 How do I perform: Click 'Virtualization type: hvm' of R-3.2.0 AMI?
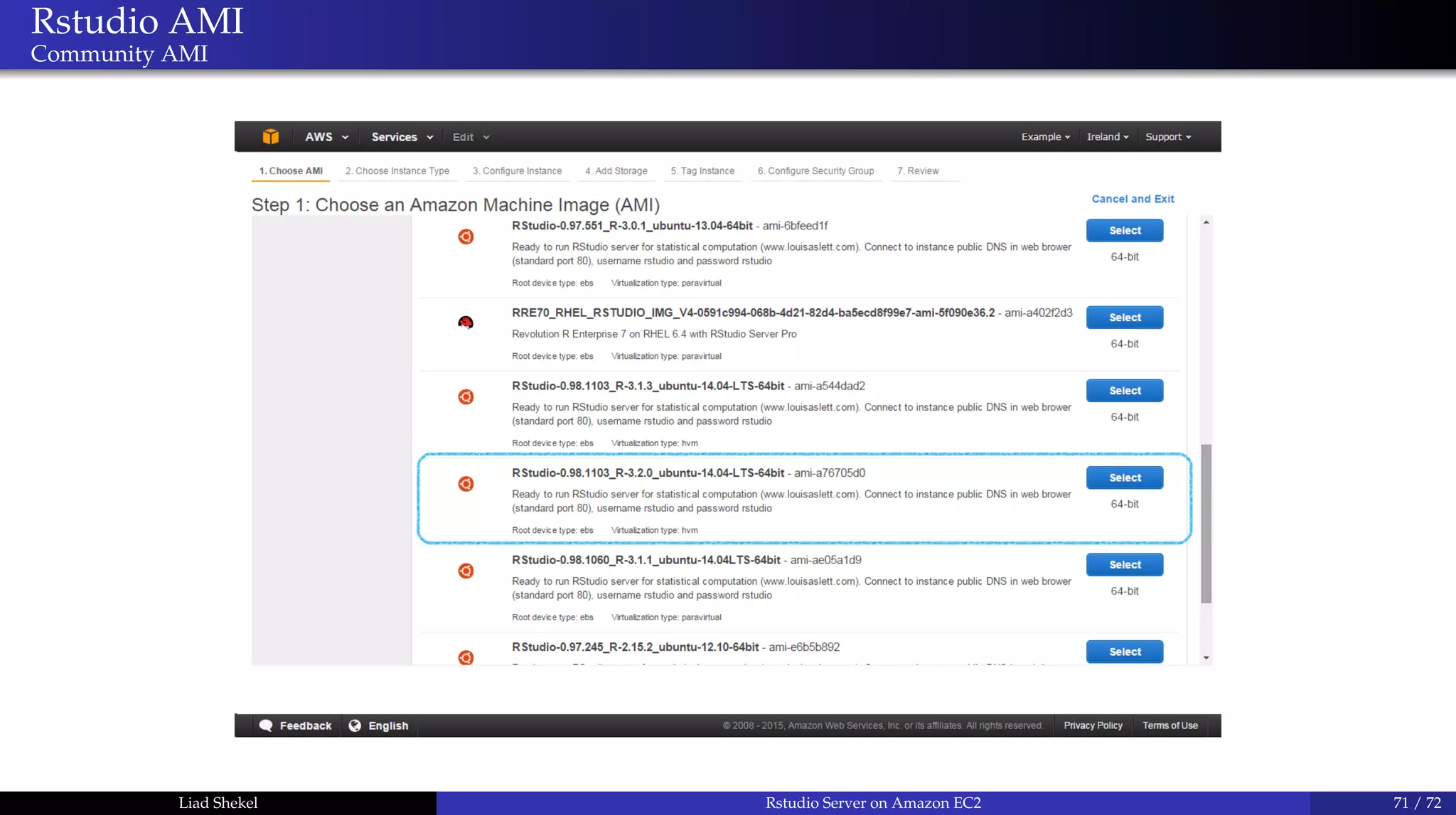(x=654, y=530)
